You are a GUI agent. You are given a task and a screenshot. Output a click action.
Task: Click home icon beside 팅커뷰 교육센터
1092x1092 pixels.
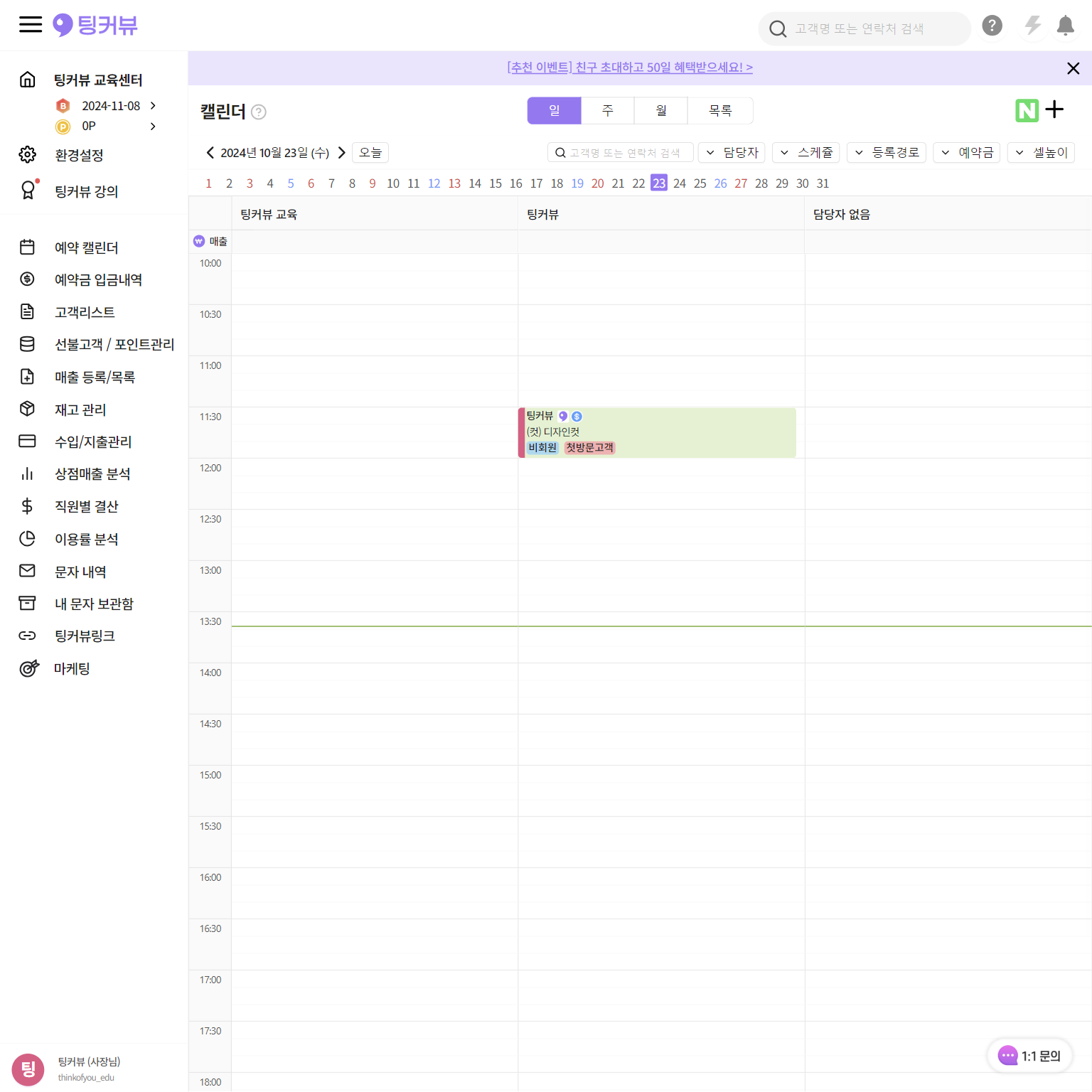click(x=28, y=80)
